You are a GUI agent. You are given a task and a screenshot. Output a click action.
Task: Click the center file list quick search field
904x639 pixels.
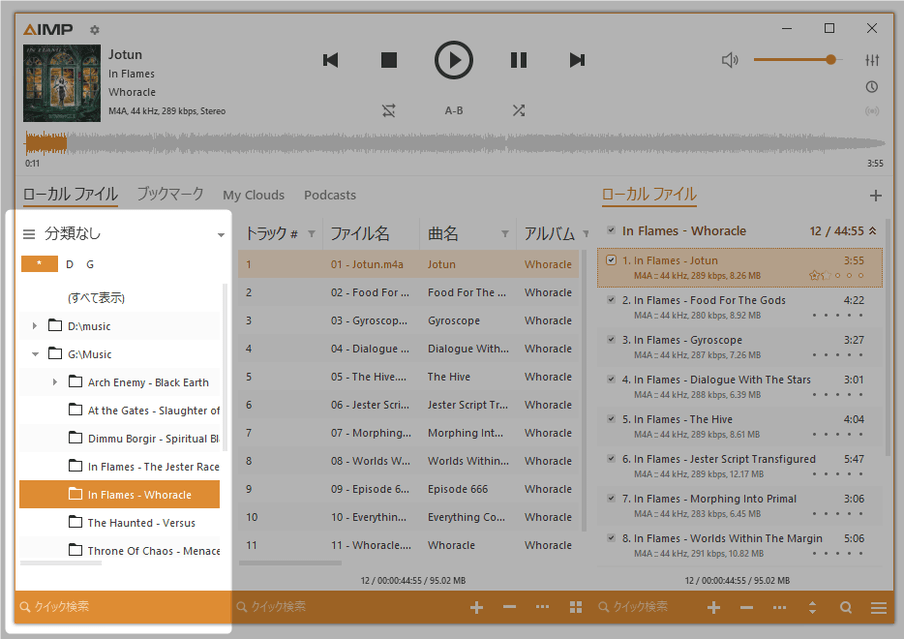(346, 607)
